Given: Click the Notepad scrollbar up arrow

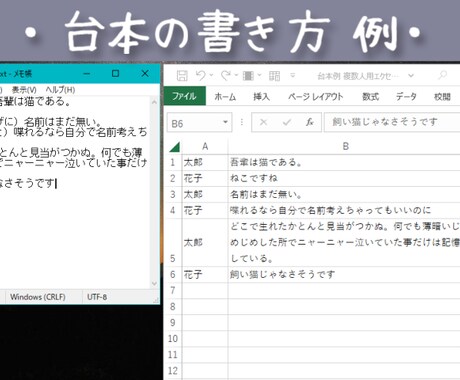Looking at the screenshot, I should pyautogui.click(x=154, y=102).
